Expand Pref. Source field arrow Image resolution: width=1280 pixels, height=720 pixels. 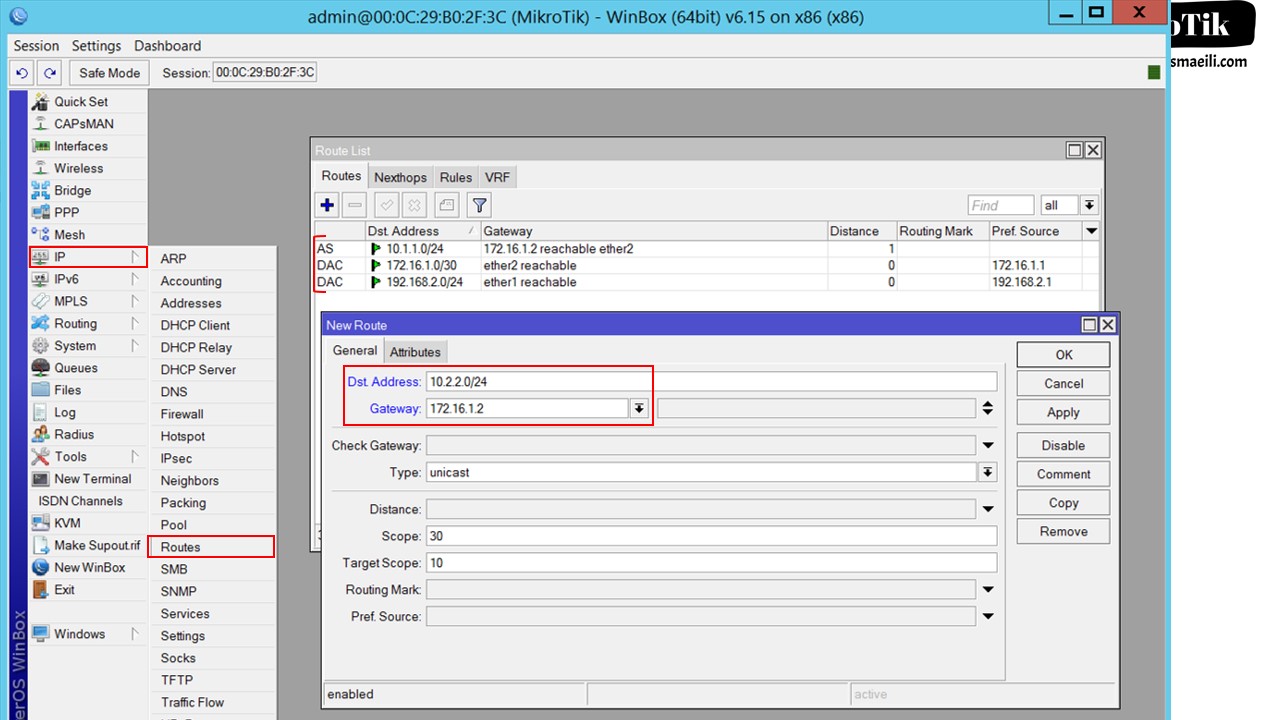click(988, 616)
